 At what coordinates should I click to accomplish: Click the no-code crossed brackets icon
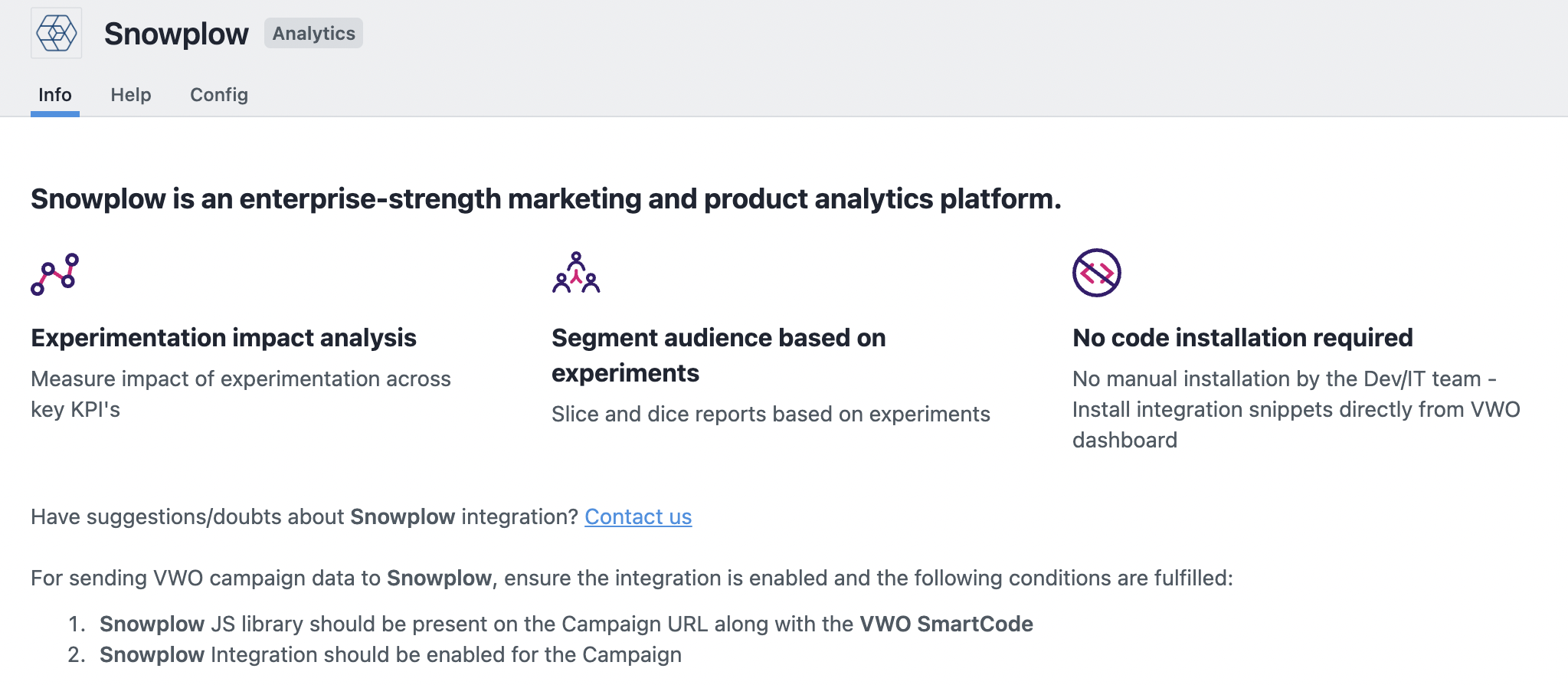1097,273
